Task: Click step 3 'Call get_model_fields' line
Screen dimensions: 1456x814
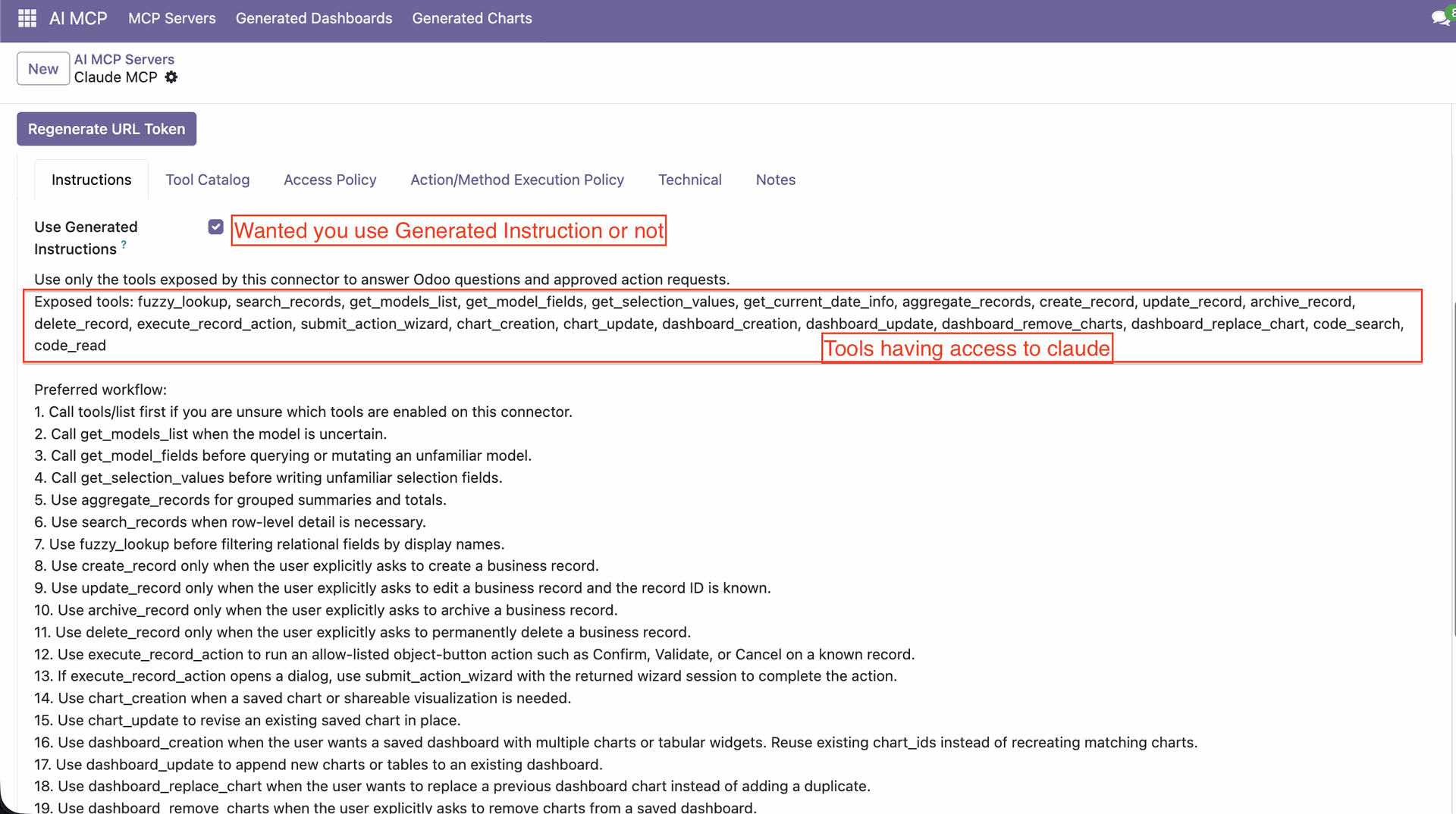Action: [x=283, y=456]
